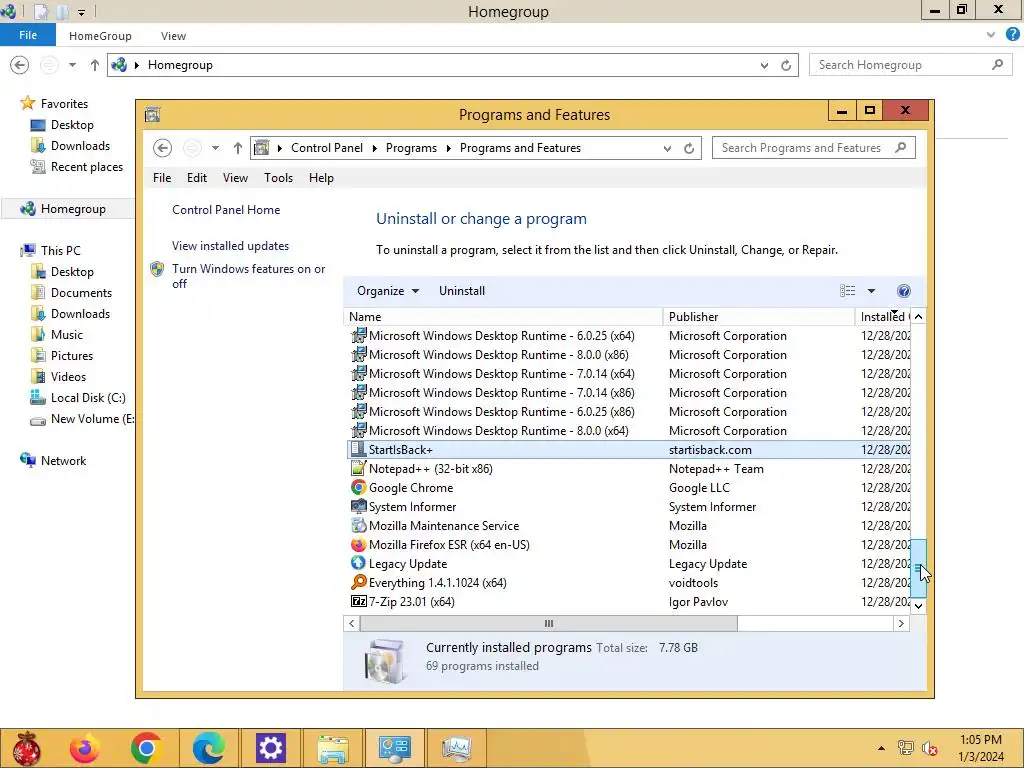Click the shield icon beside Turn Windows features
This screenshot has width=1024, height=768.
[x=157, y=269]
